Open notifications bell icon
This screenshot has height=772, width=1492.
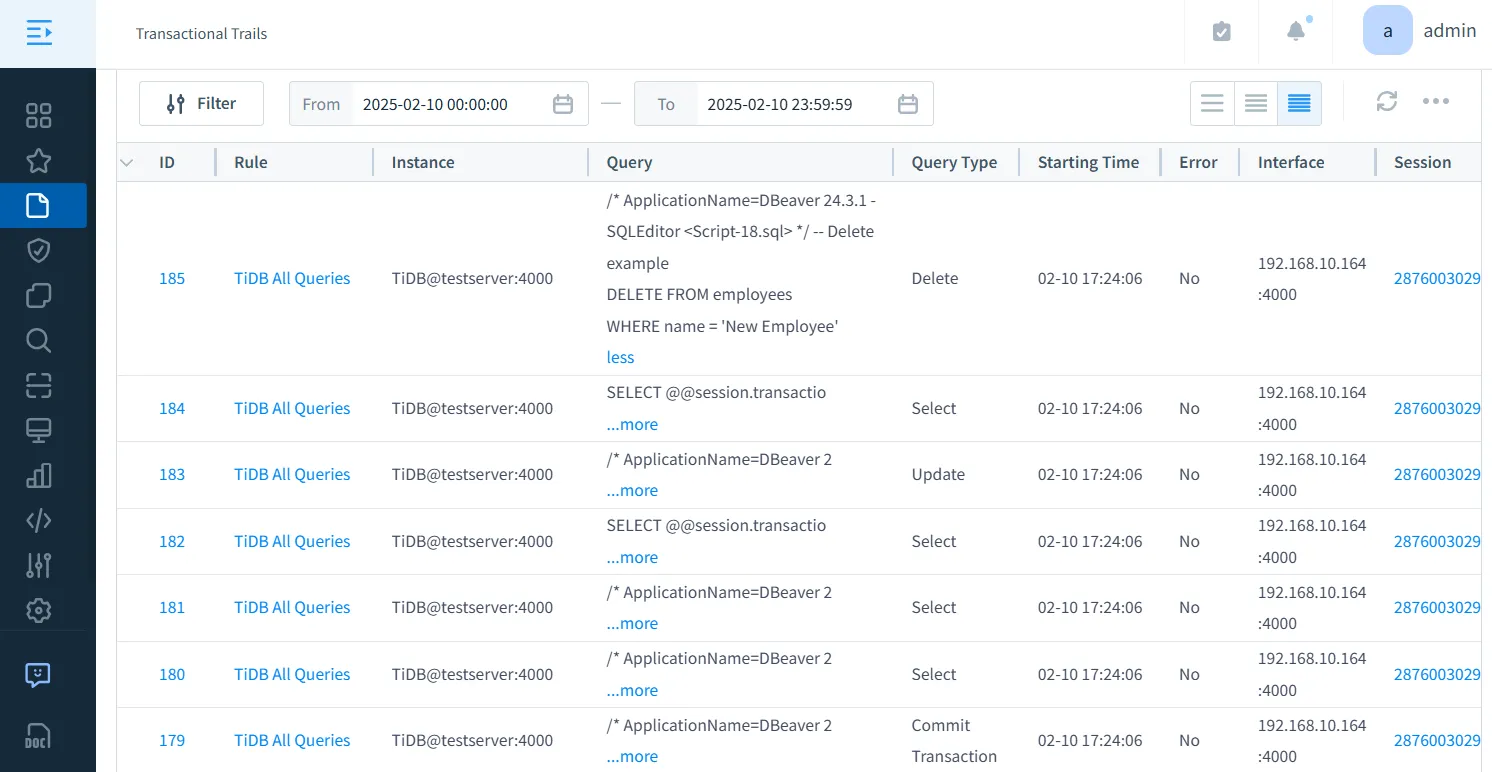pyautogui.click(x=1296, y=32)
